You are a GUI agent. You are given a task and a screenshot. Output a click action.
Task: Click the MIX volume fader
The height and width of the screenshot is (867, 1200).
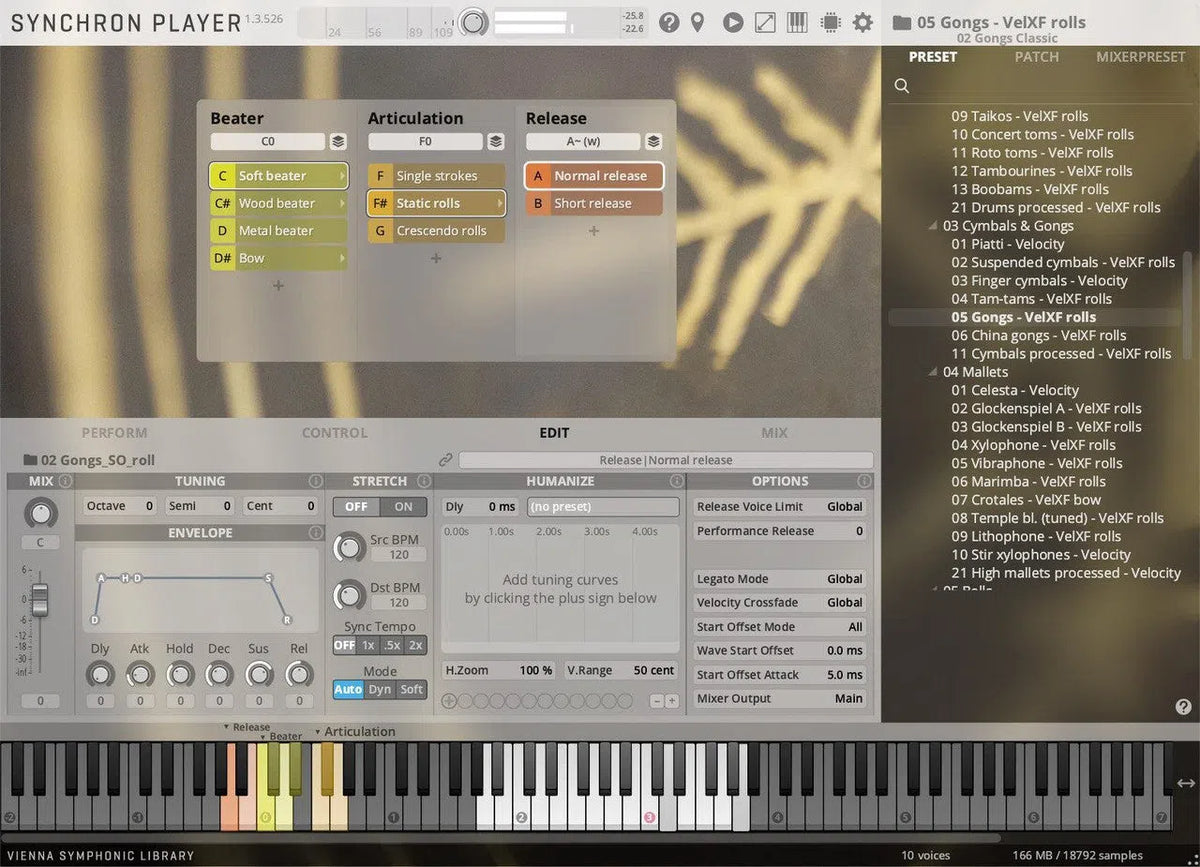40,600
